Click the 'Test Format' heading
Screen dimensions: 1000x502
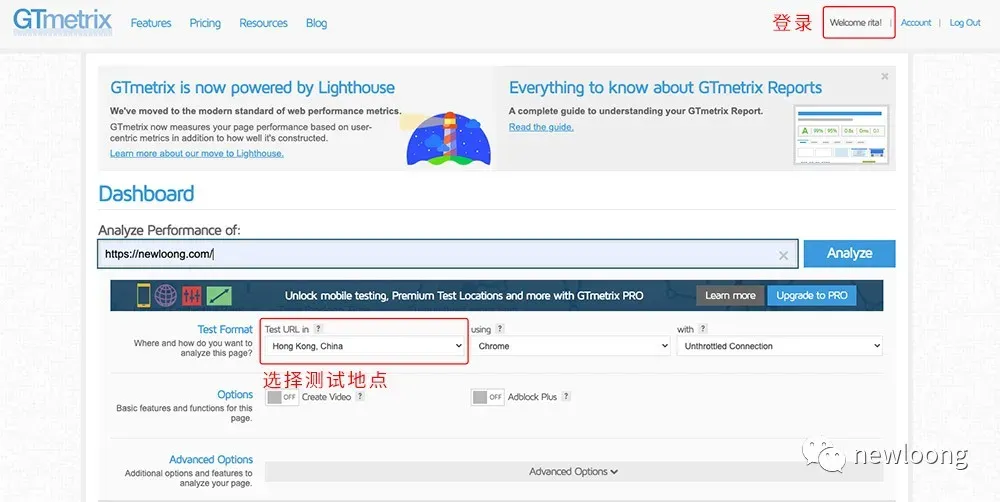pos(225,329)
